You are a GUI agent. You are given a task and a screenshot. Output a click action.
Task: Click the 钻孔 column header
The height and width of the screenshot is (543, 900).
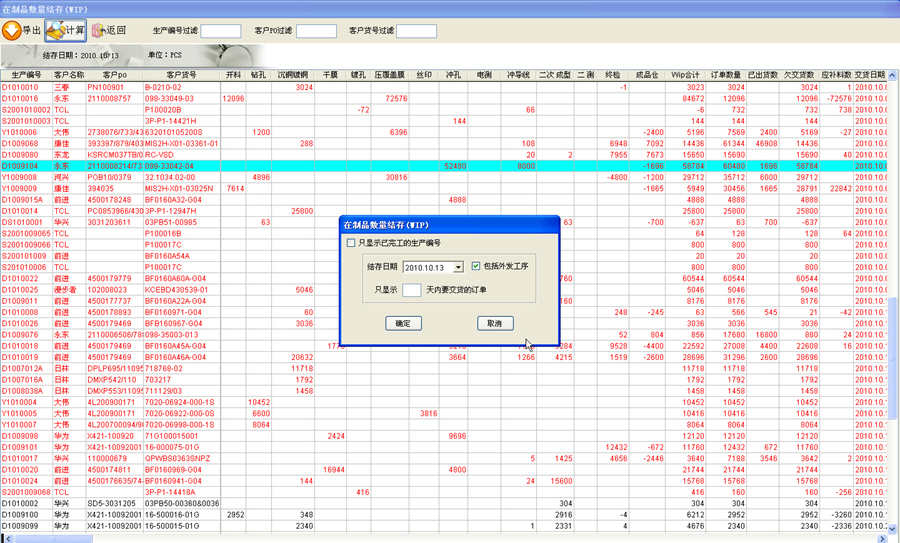click(259, 75)
